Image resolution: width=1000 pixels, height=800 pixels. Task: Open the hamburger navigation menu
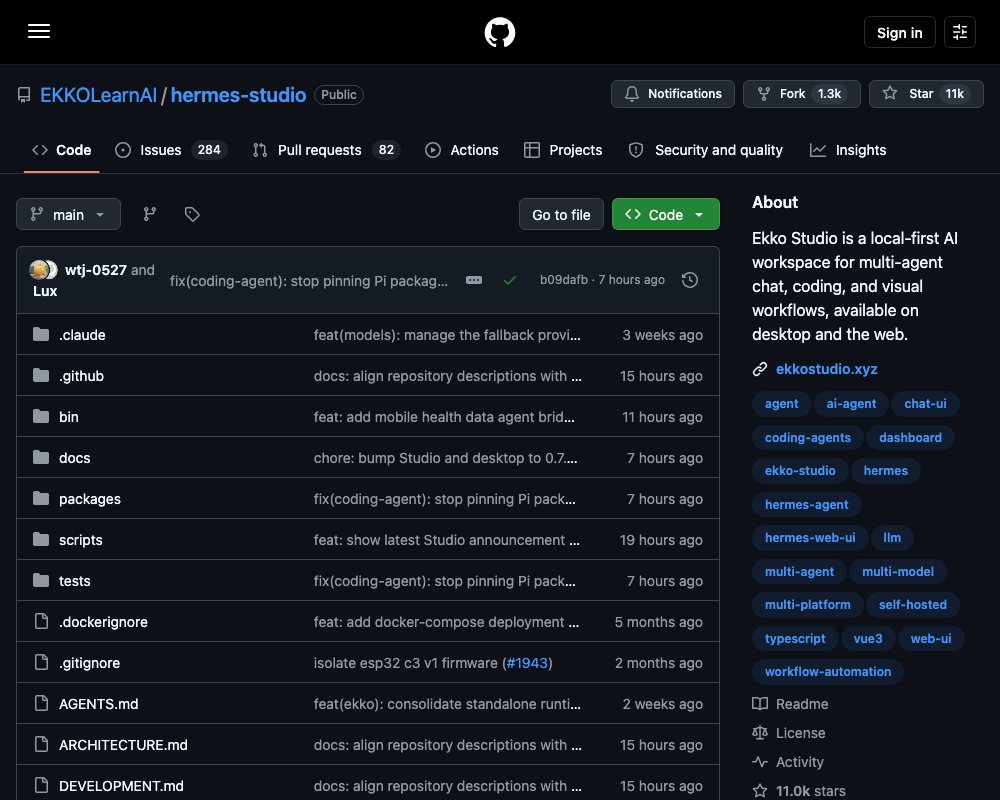(39, 31)
